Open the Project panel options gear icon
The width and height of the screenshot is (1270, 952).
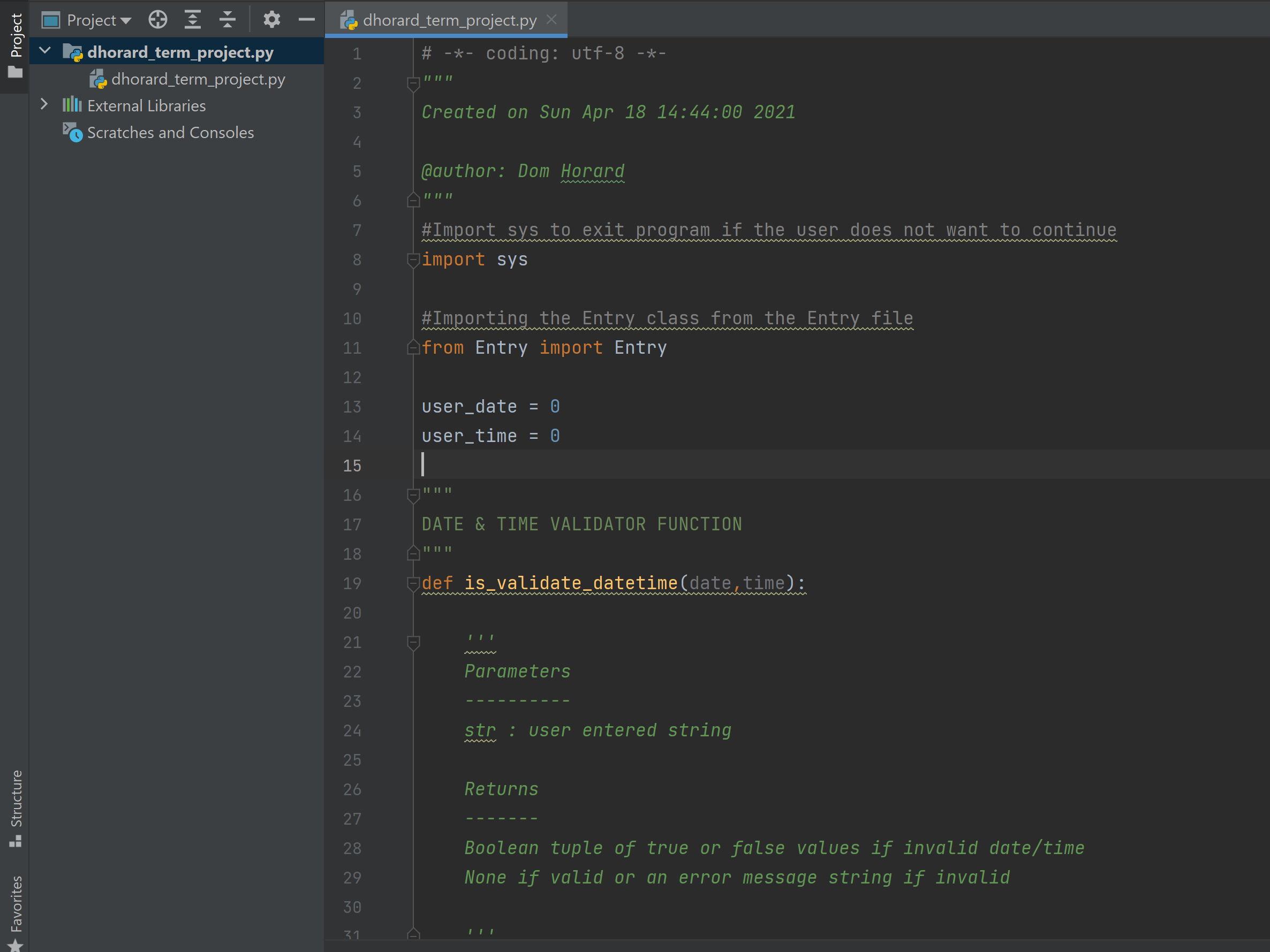pyautogui.click(x=271, y=19)
